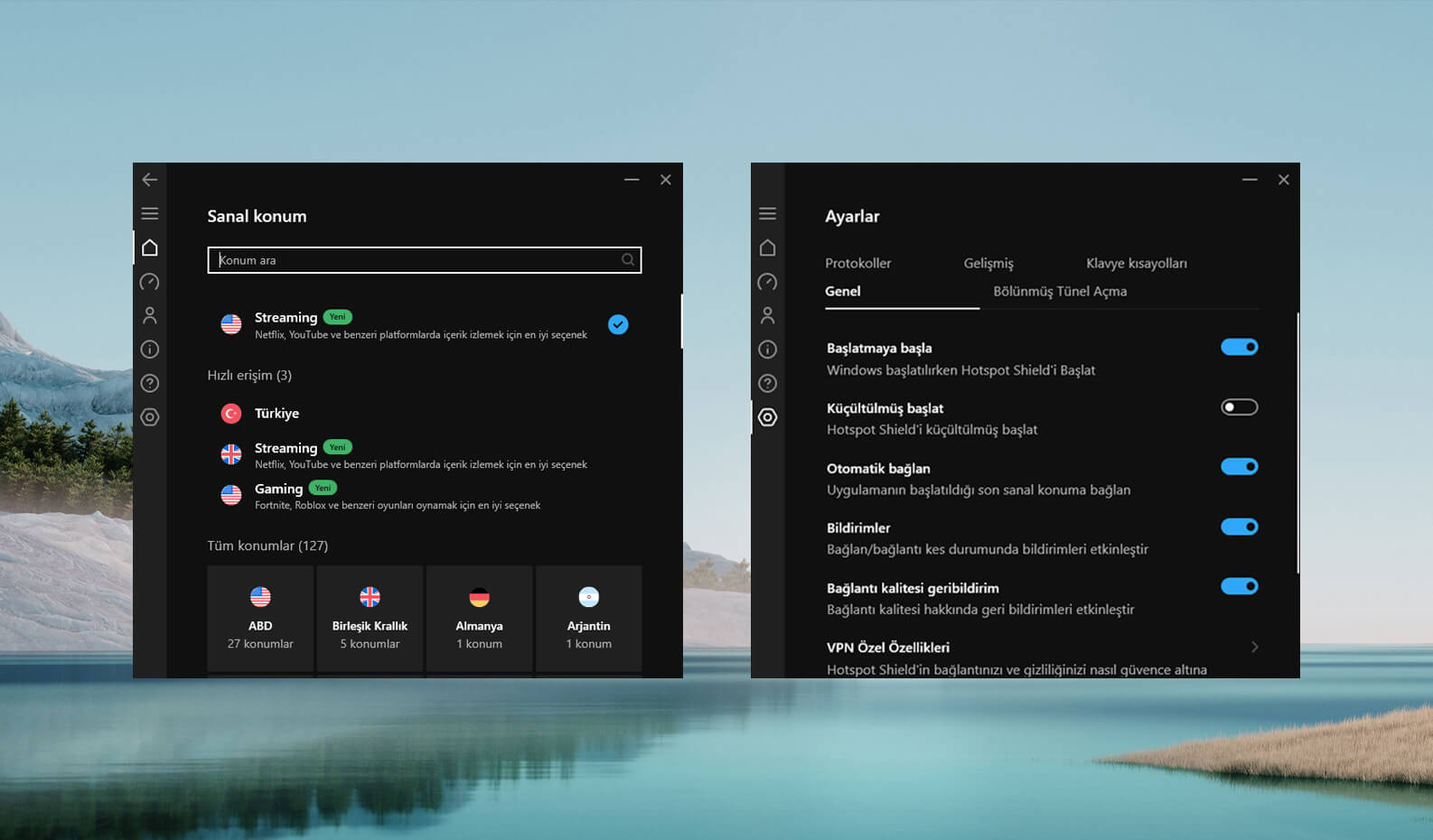1433x840 pixels.
Task: Open account person icon in Sanal konum sidebar
Action: pyautogui.click(x=150, y=315)
